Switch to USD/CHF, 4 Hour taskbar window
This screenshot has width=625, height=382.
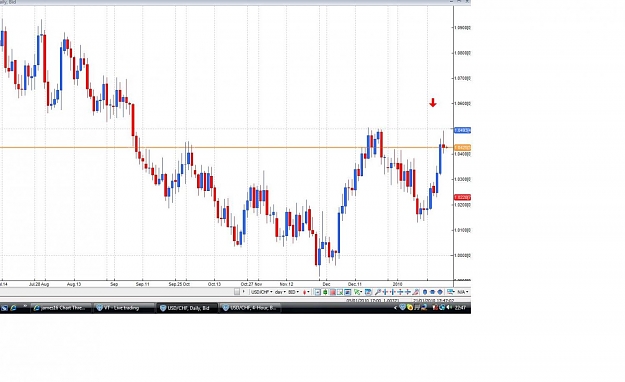click(250, 308)
